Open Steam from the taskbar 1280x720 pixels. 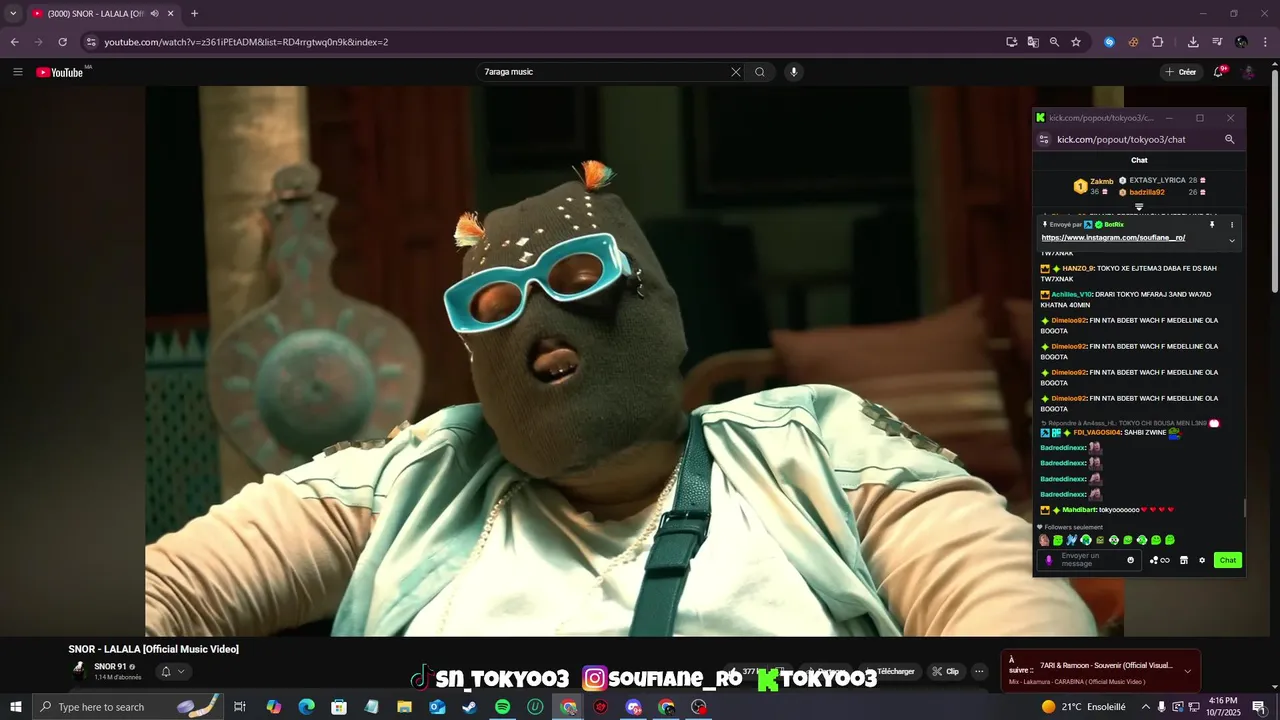(x=469, y=707)
